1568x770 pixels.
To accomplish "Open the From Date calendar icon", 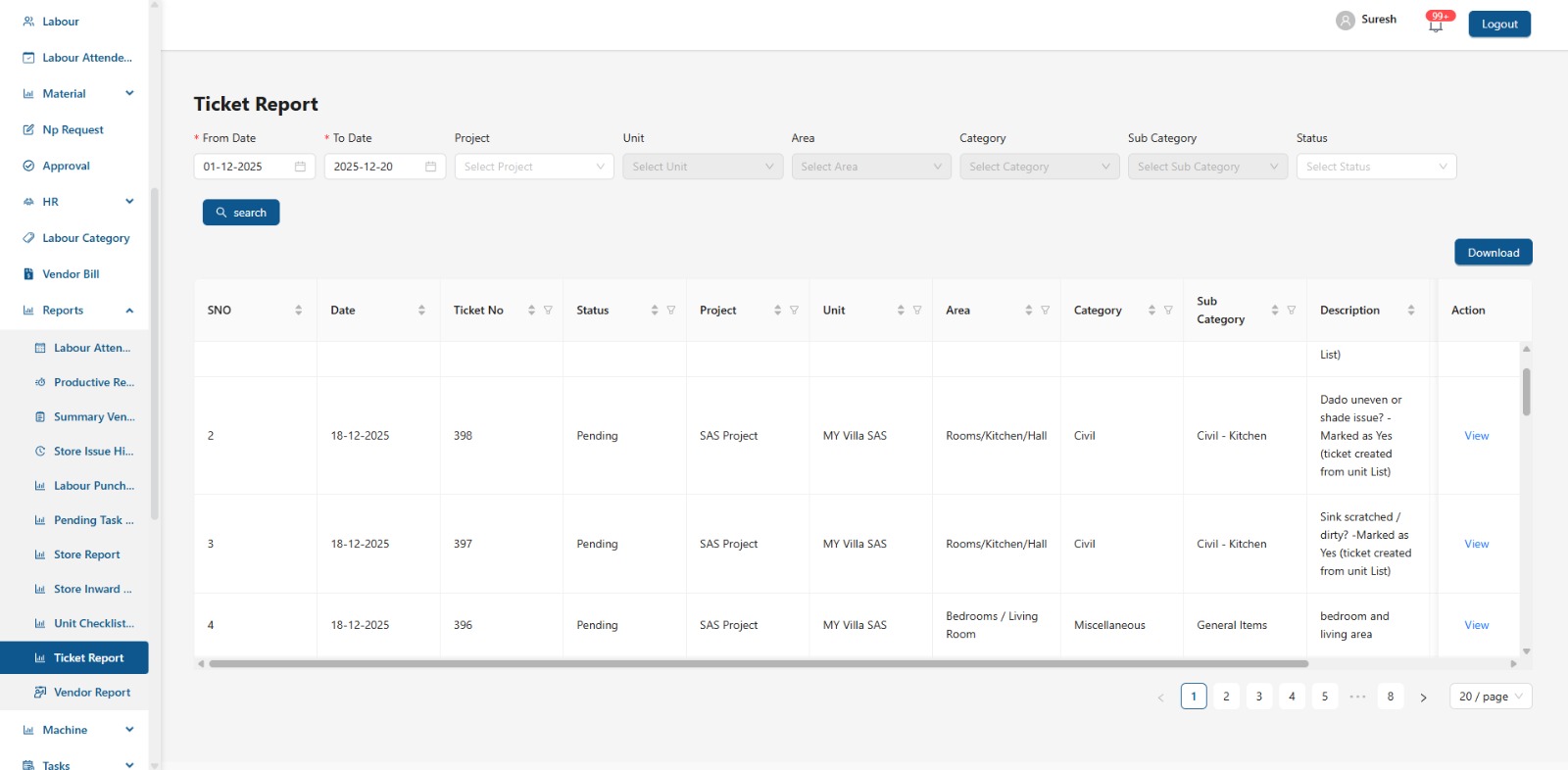I will click(300, 167).
